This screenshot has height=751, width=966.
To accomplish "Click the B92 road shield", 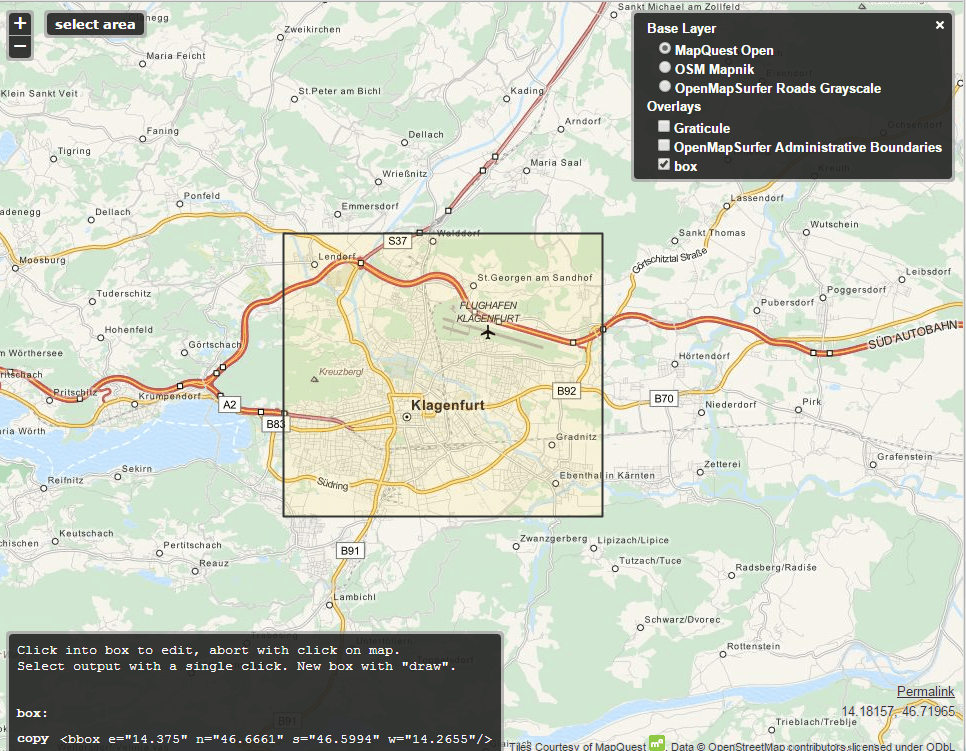I will pyautogui.click(x=566, y=391).
